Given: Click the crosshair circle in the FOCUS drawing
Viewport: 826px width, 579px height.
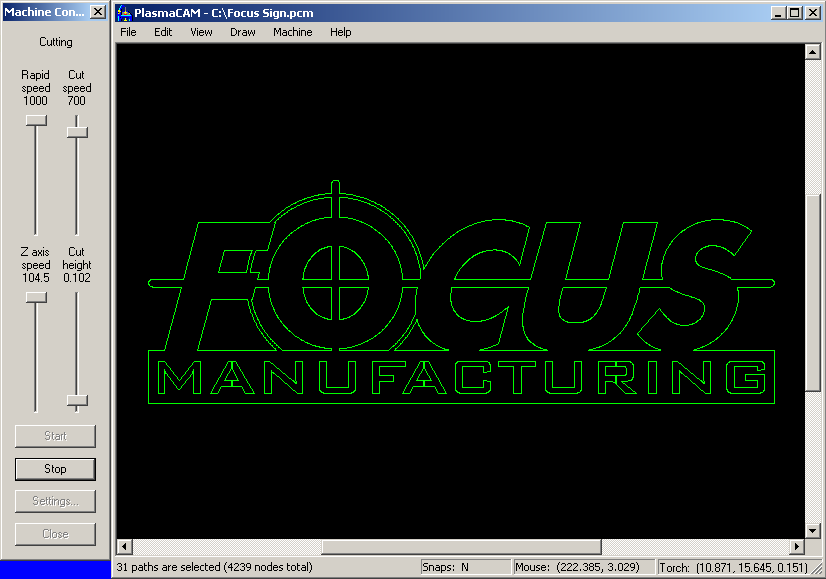Looking at the screenshot, I should click(336, 283).
